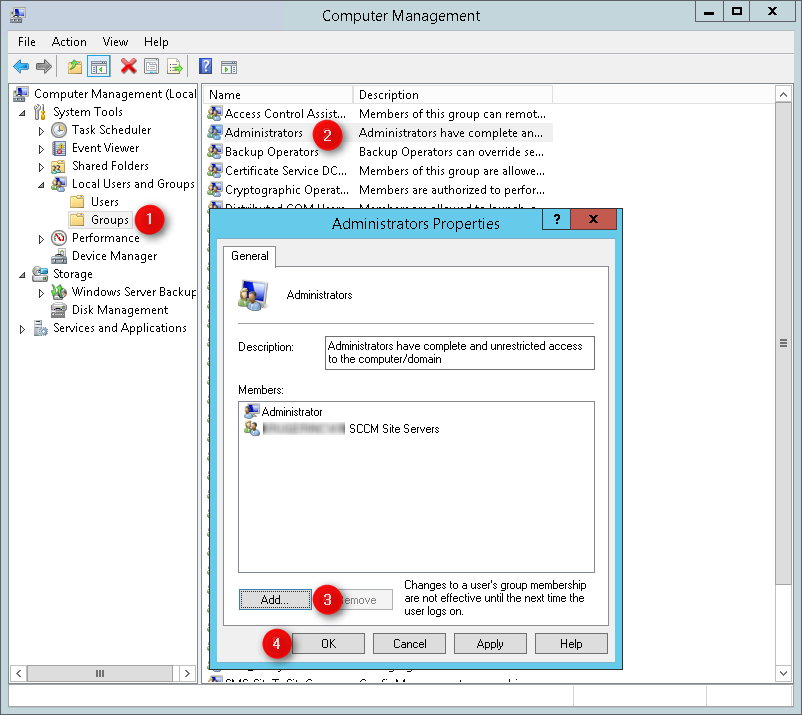The width and height of the screenshot is (802, 715).
Task: Click the blue Help toolbar icon
Action: (x=205, y=66)
